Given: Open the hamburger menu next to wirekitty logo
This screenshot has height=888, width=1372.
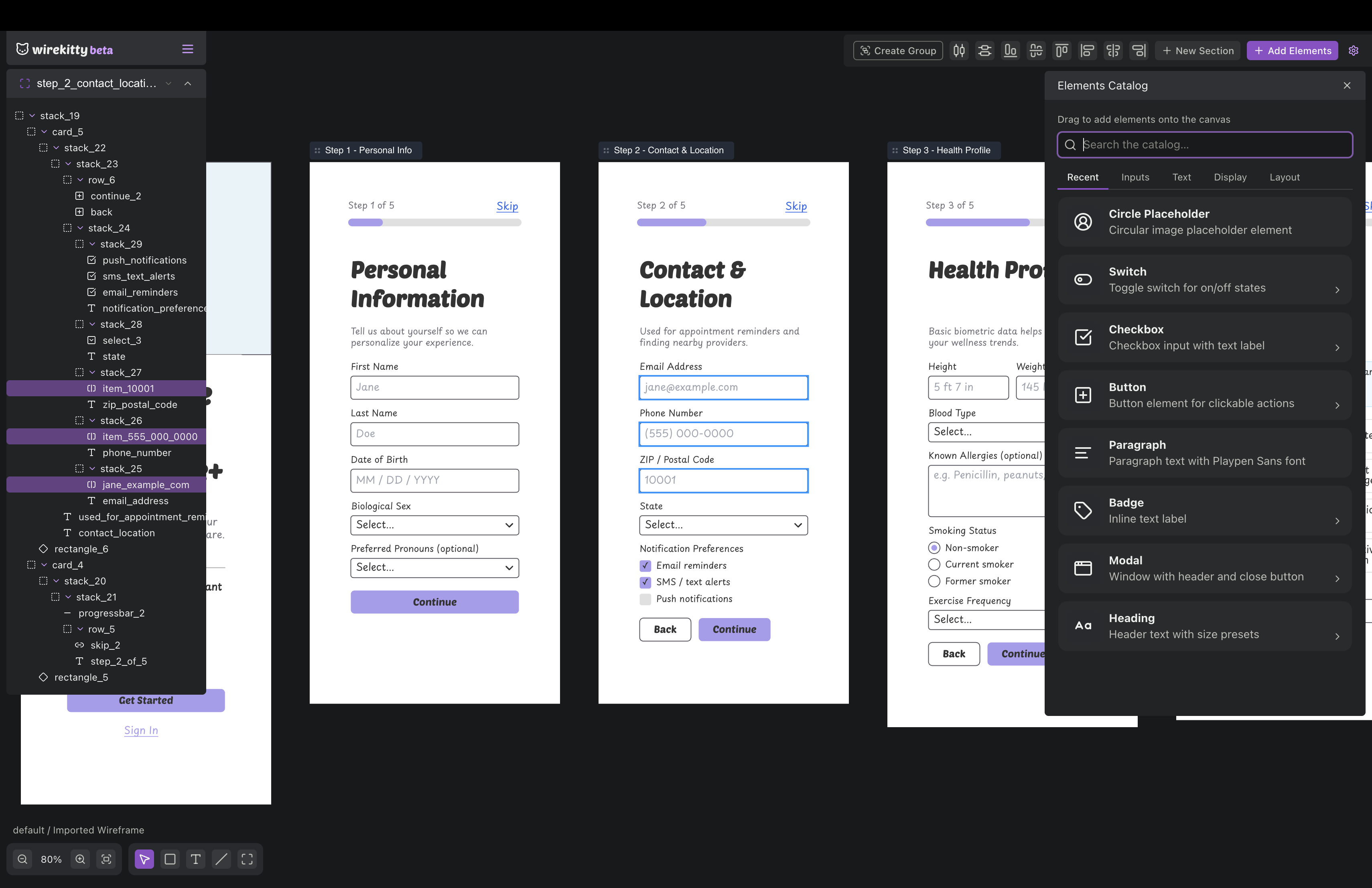Looking at the screenshot, I should tap(187, 49).
